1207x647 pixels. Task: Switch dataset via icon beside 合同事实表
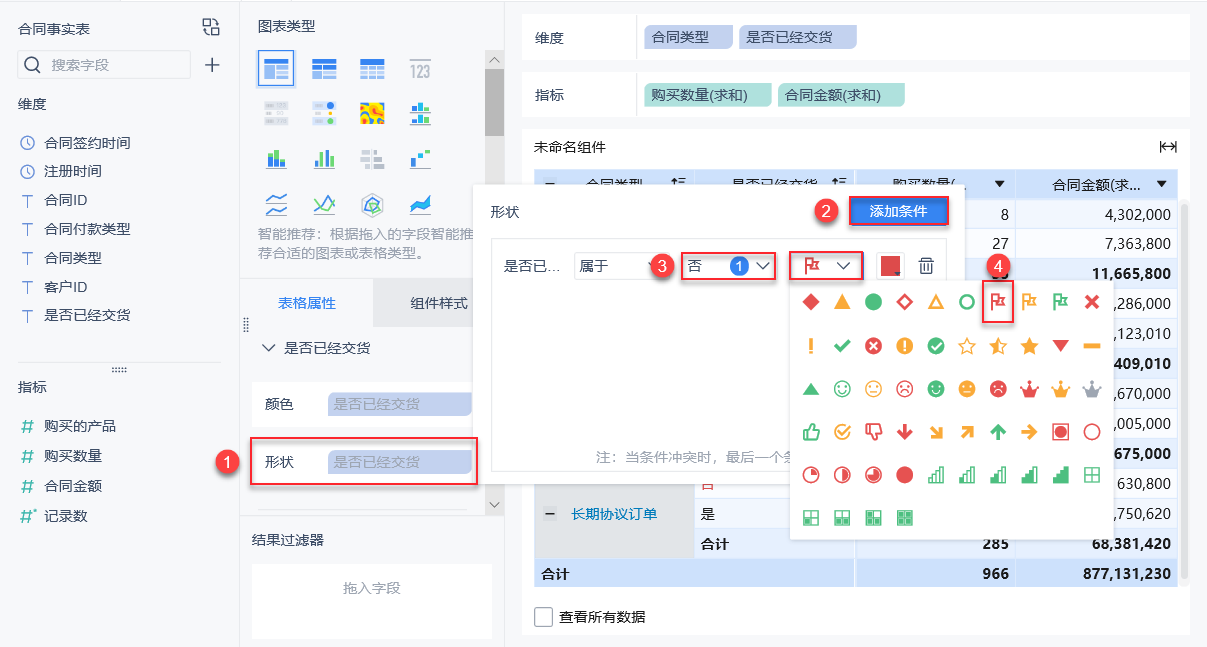pos(210,27)
